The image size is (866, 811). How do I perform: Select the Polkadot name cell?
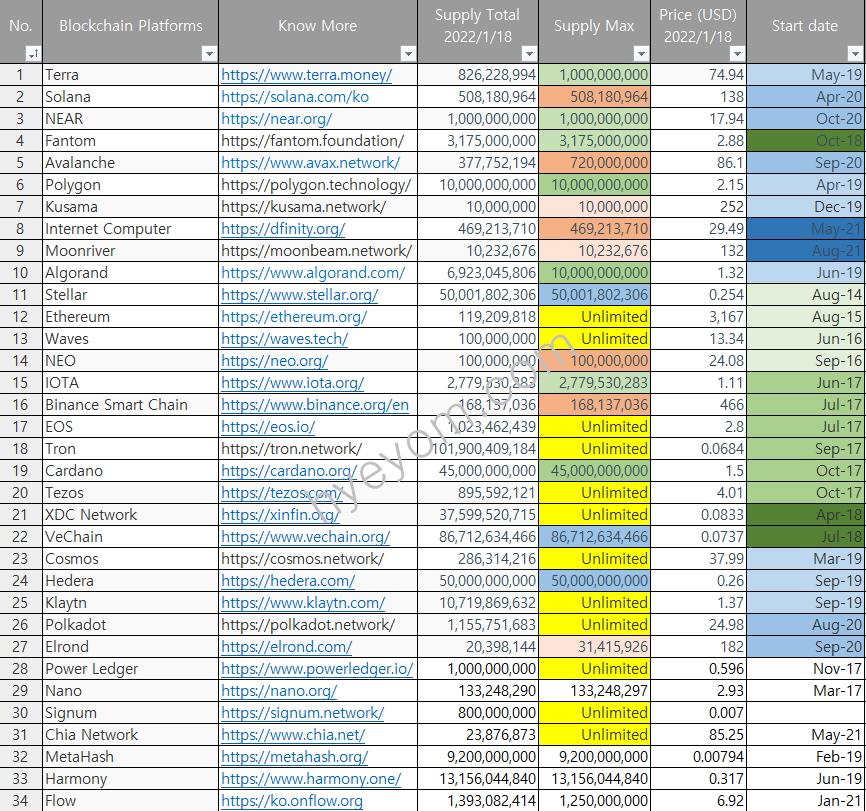click(x=130, y=625)
